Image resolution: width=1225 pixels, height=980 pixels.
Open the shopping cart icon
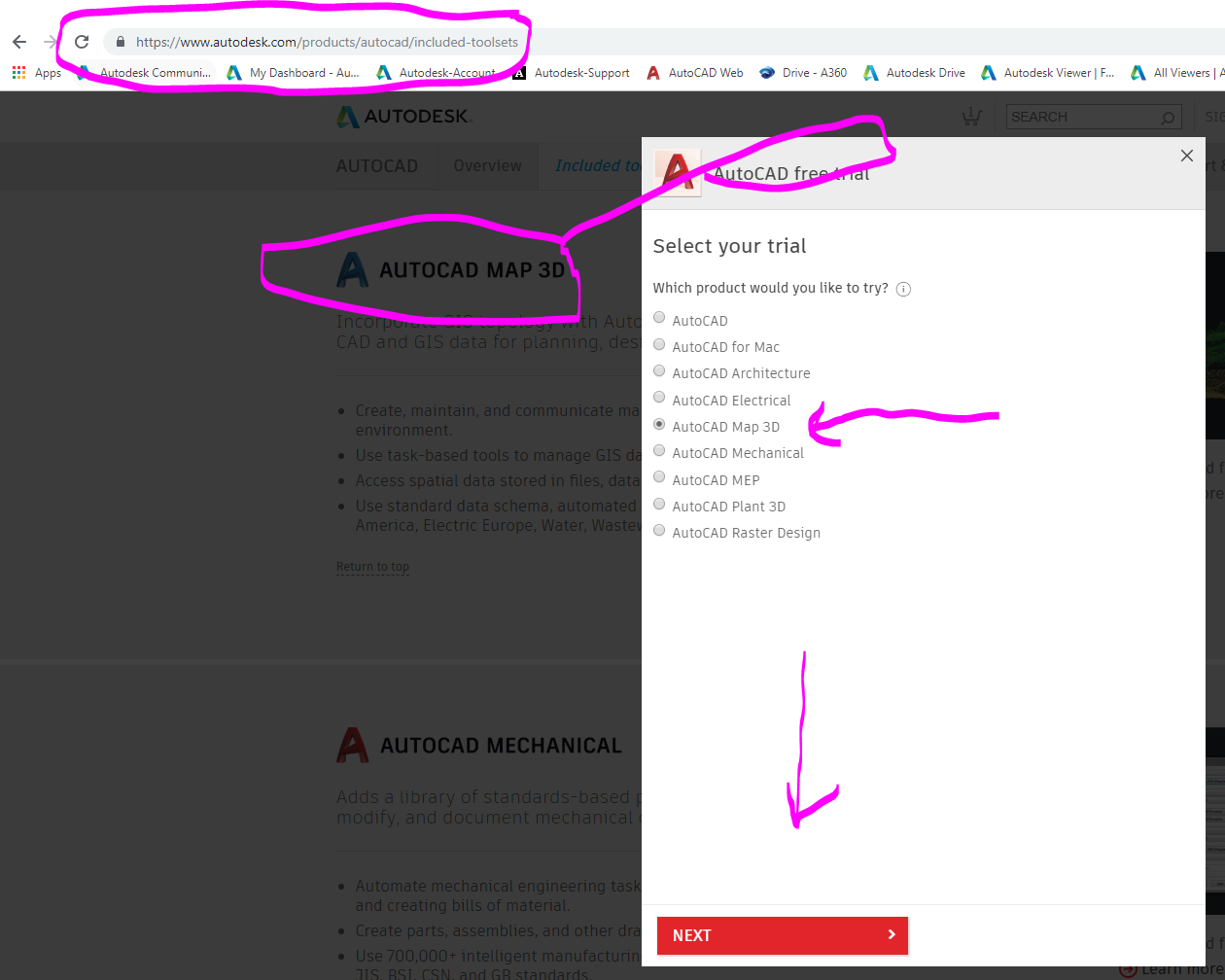pos(971,116)
